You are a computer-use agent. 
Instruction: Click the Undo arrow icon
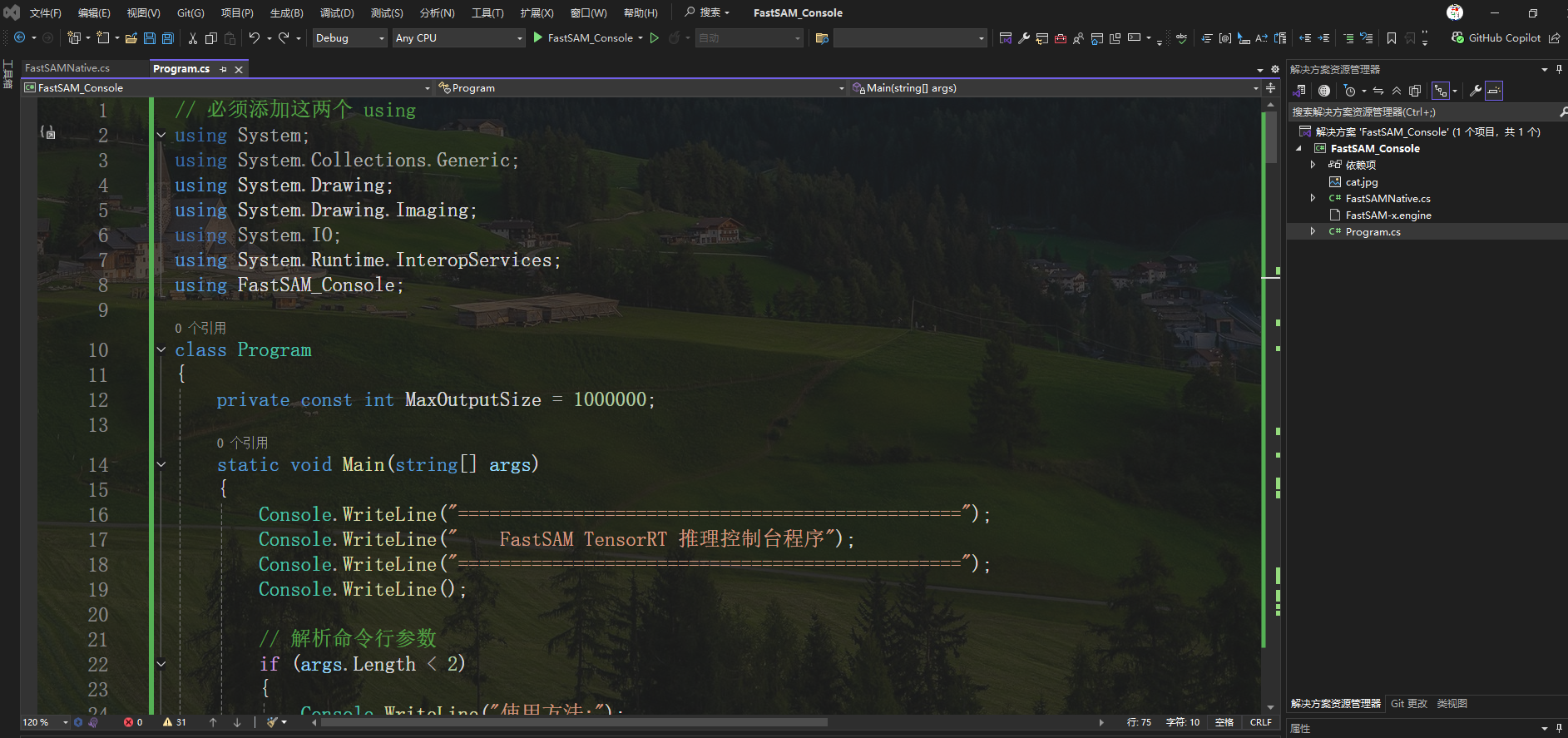(x=255, y=37)
